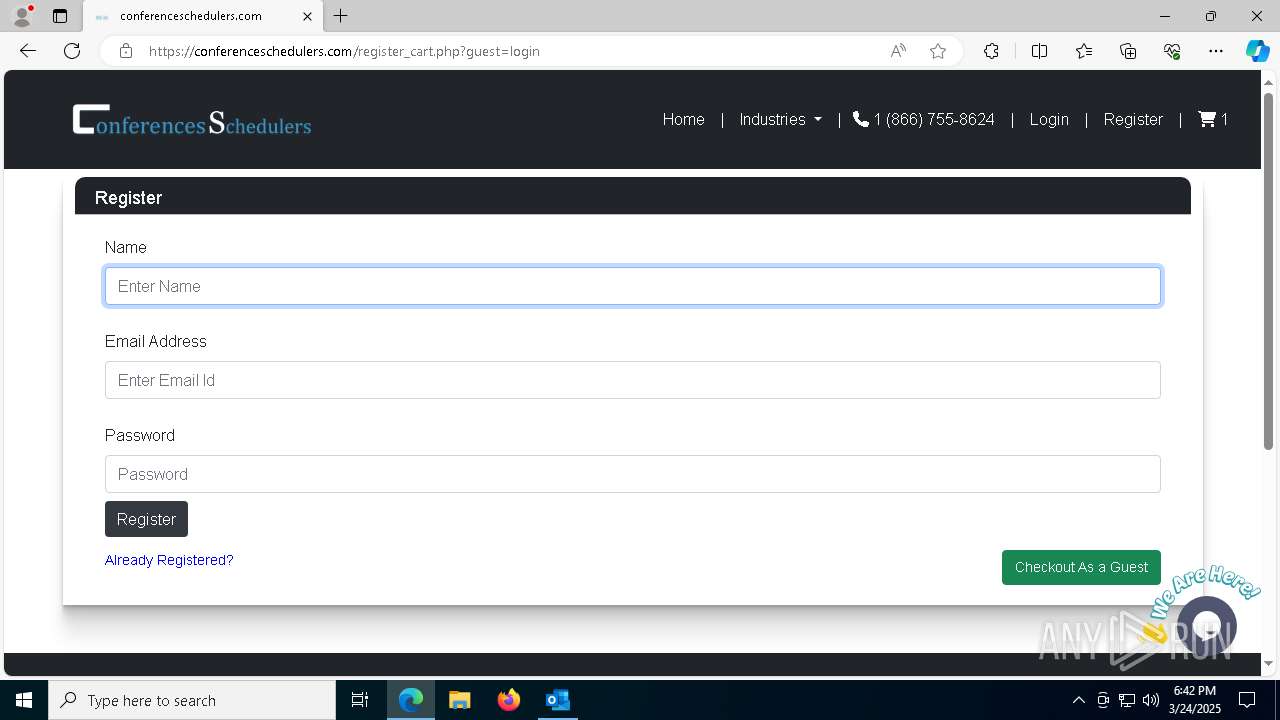
Task: Open the Windows Start menu
Action: (24, 700)
